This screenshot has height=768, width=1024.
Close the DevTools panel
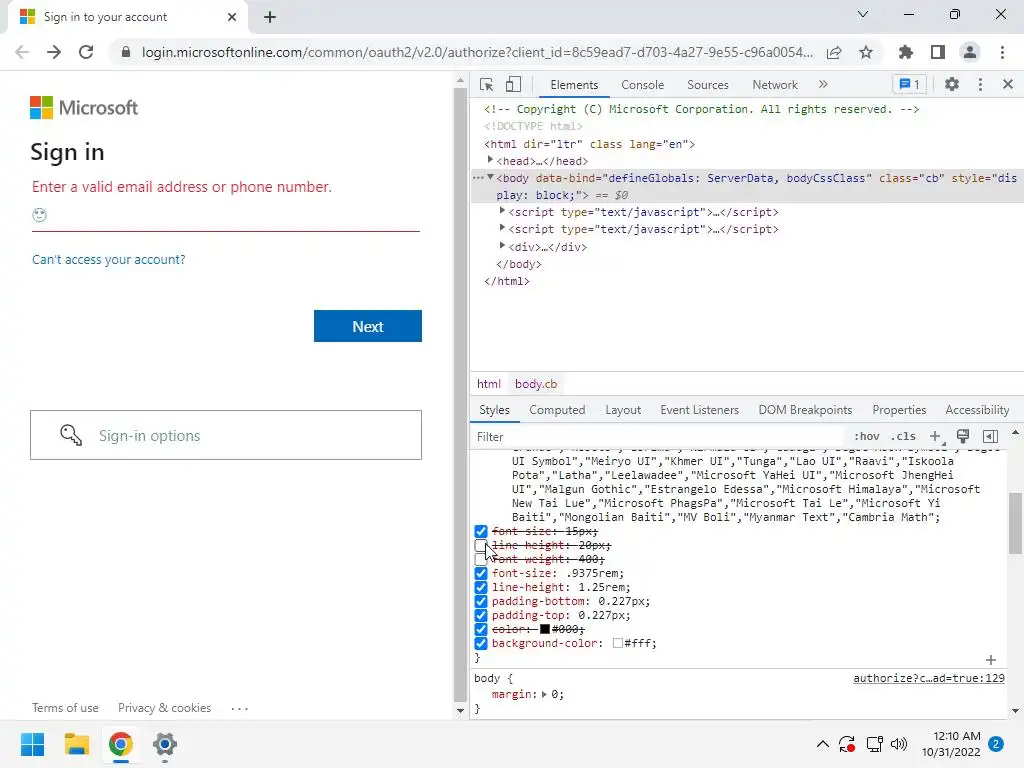click(x=1007, y=84)
